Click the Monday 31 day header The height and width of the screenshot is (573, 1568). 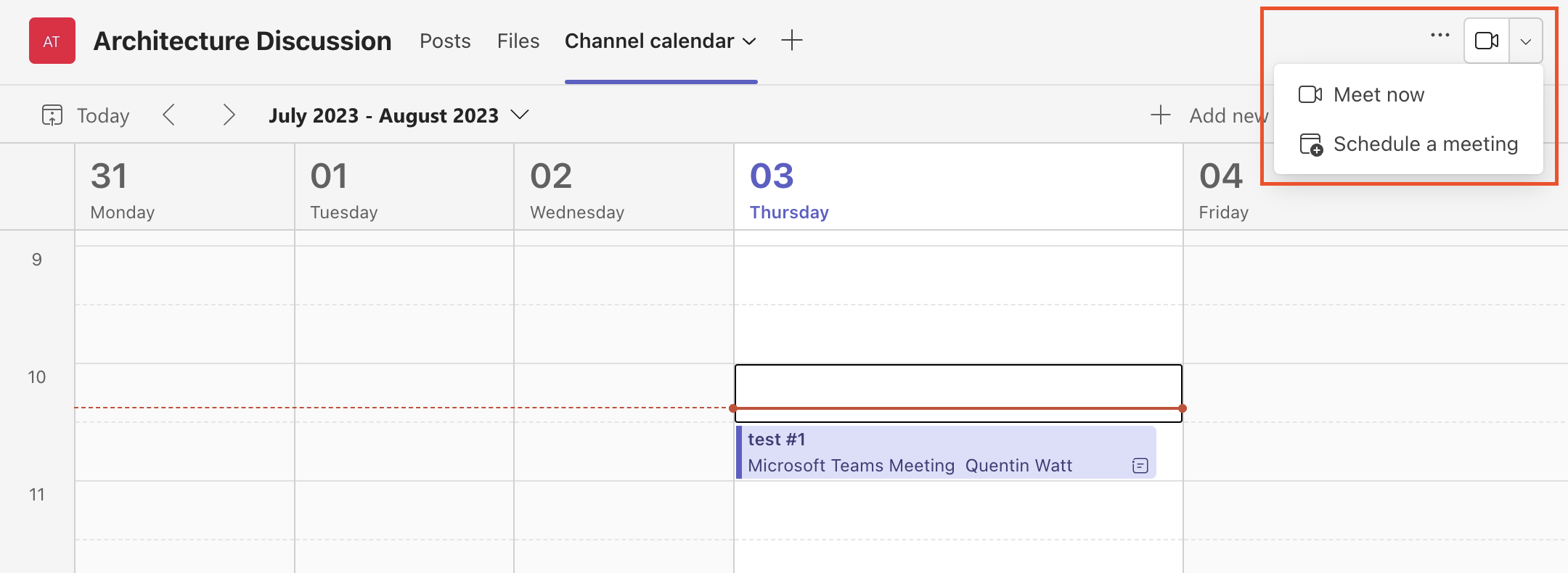[122, 190]
